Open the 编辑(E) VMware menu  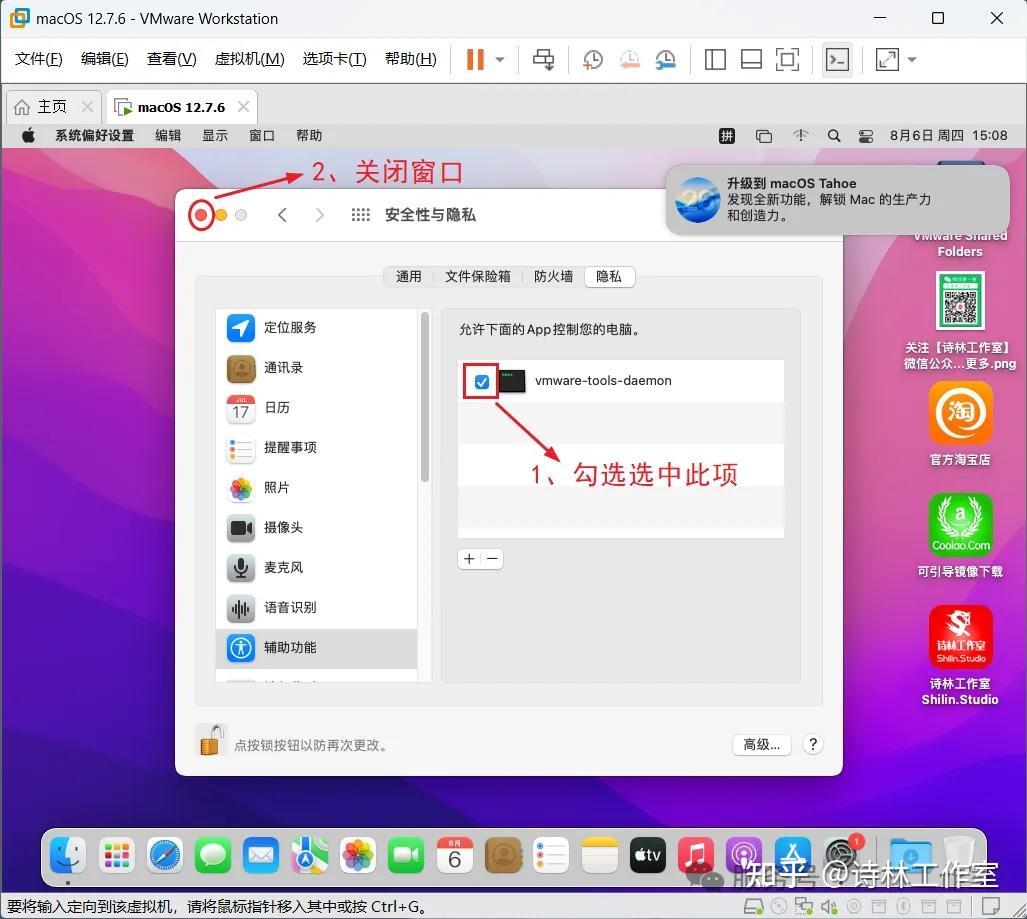(x=105, y=59)
